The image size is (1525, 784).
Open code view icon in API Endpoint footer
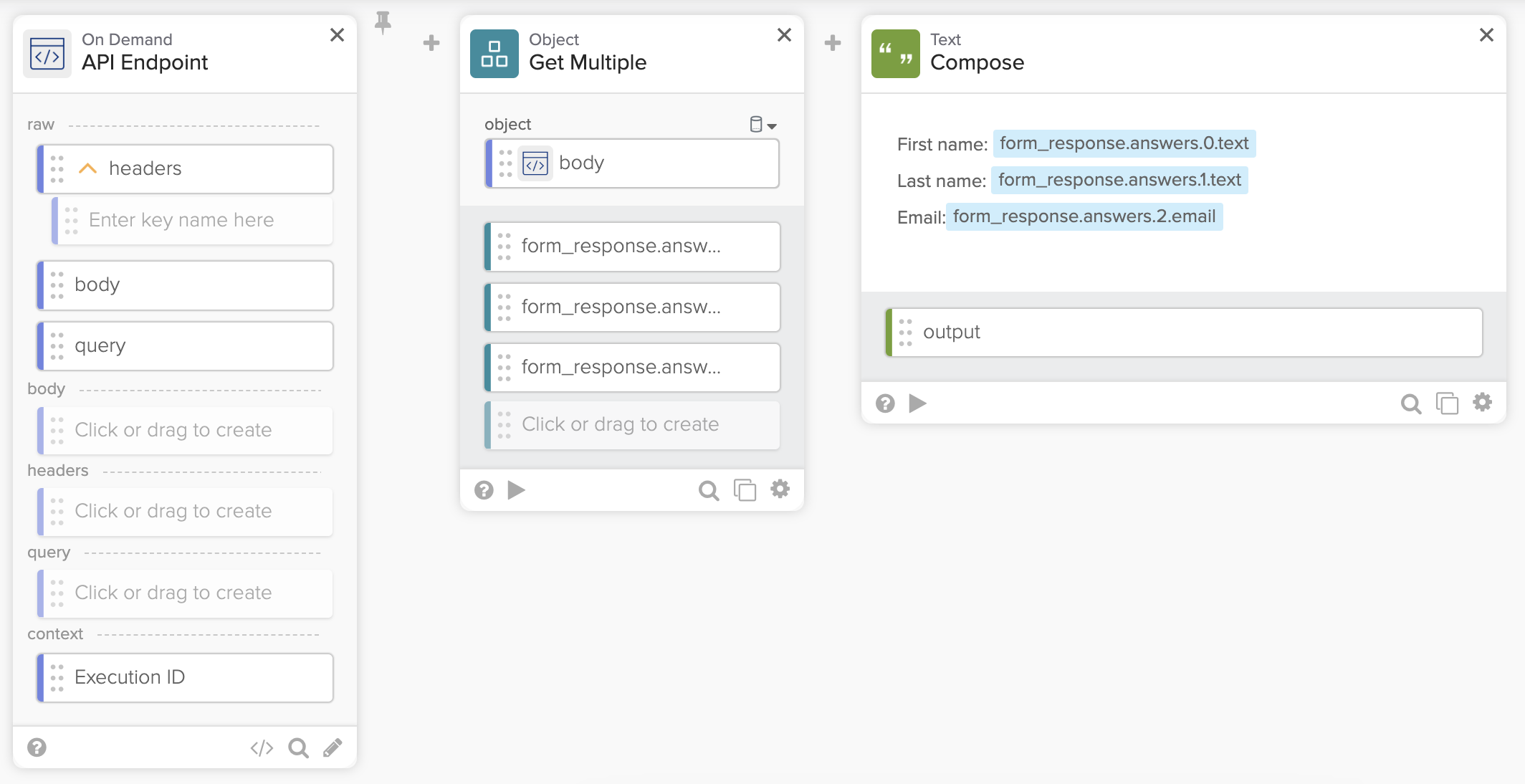tap(262, 748)
